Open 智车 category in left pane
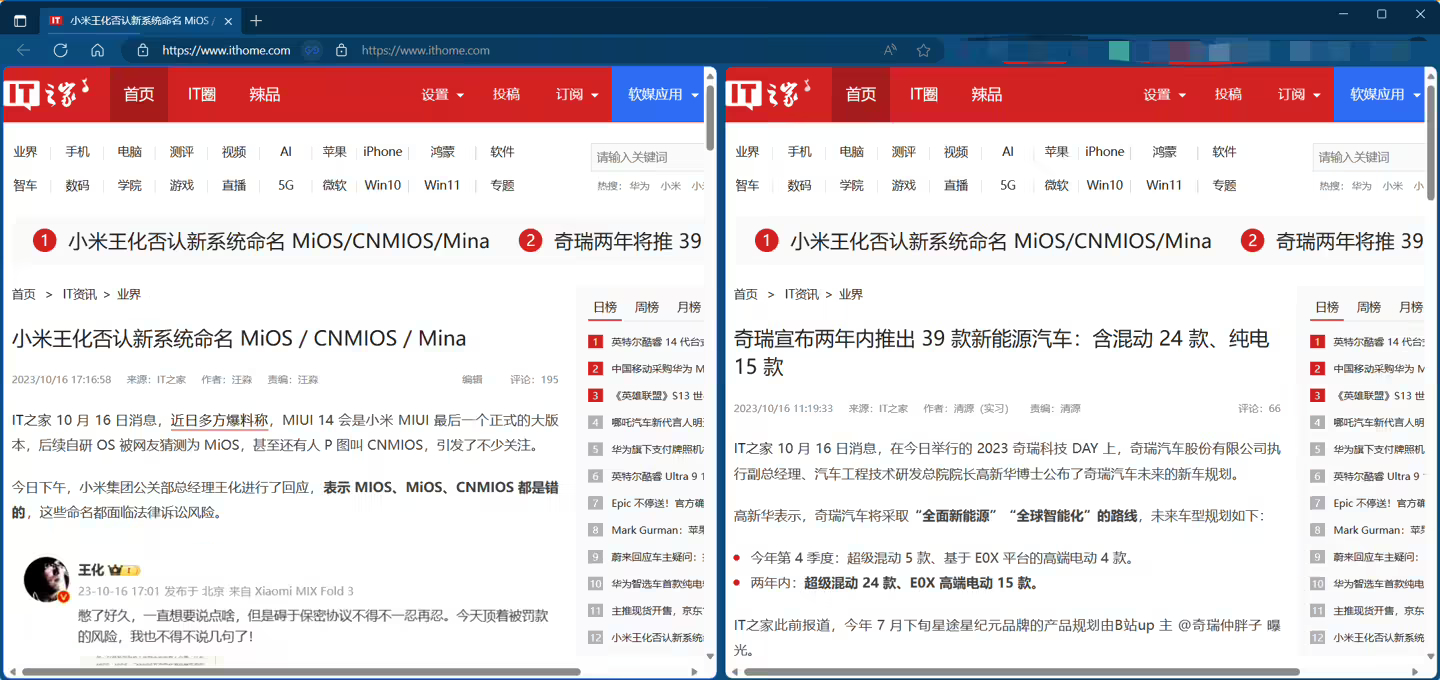Image resolution: width=1440 pixels, height=680 pixels. tap(25, 185)
